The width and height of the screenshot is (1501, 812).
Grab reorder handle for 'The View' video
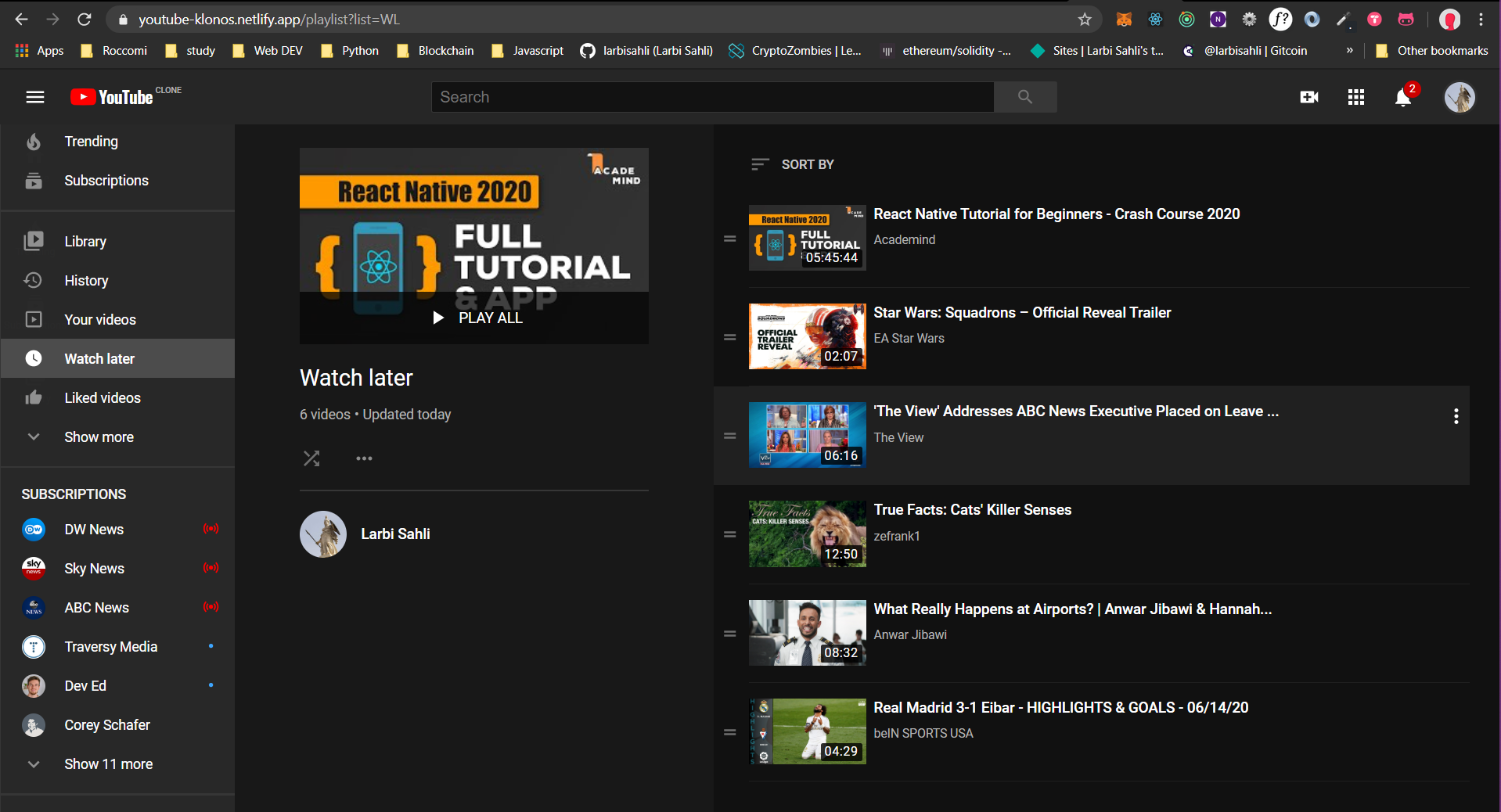(x=730, y=436)
